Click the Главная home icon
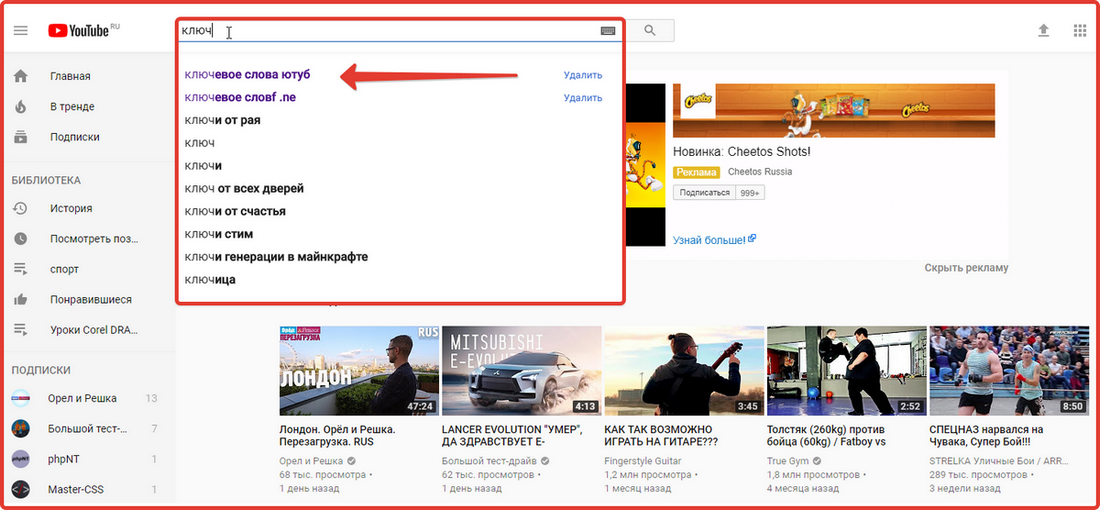The height and width of the screenshot is (510, 1100). 20,76
